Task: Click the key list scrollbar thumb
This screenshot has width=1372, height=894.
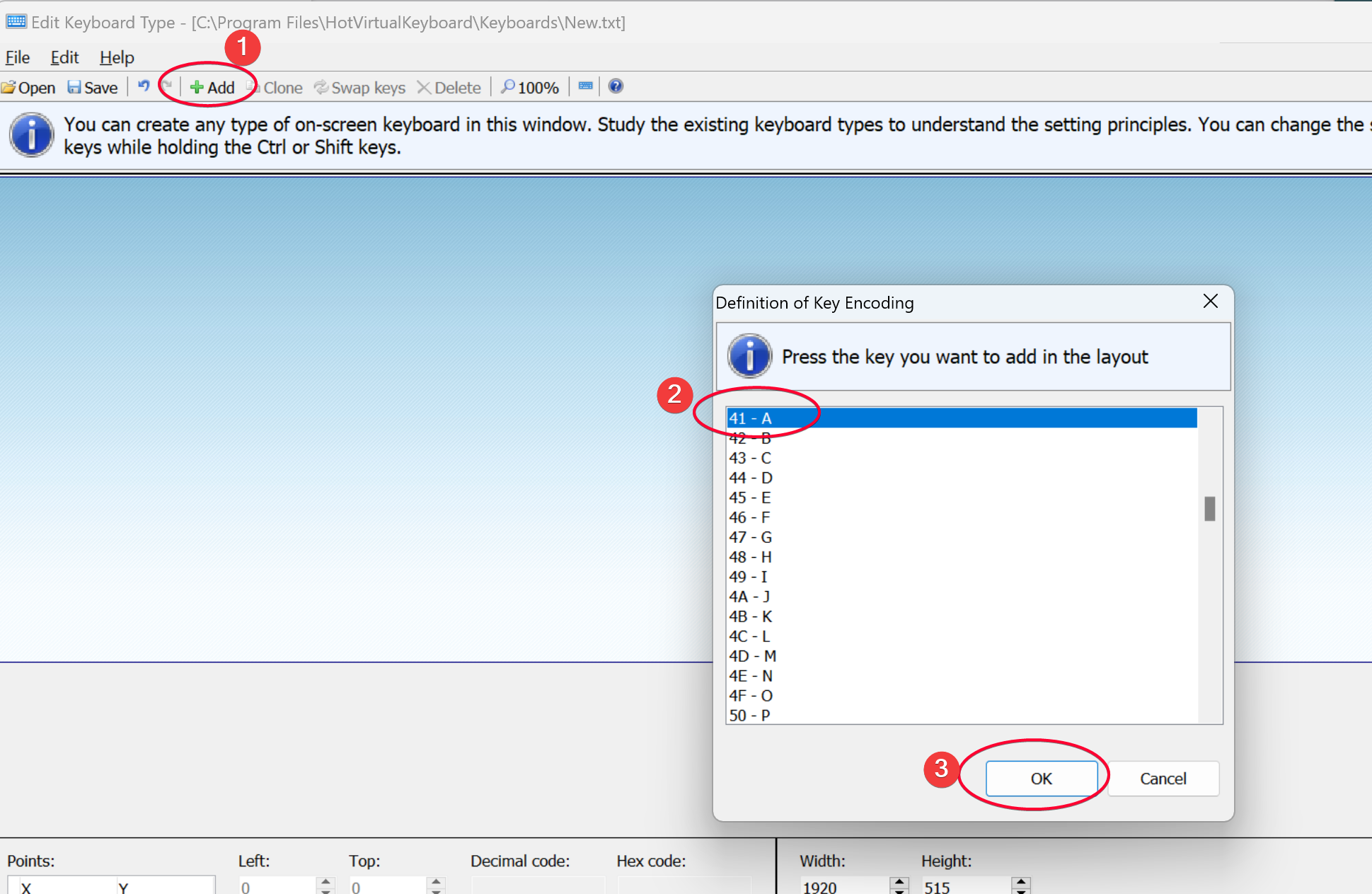Action: [x=1210, y=508]
